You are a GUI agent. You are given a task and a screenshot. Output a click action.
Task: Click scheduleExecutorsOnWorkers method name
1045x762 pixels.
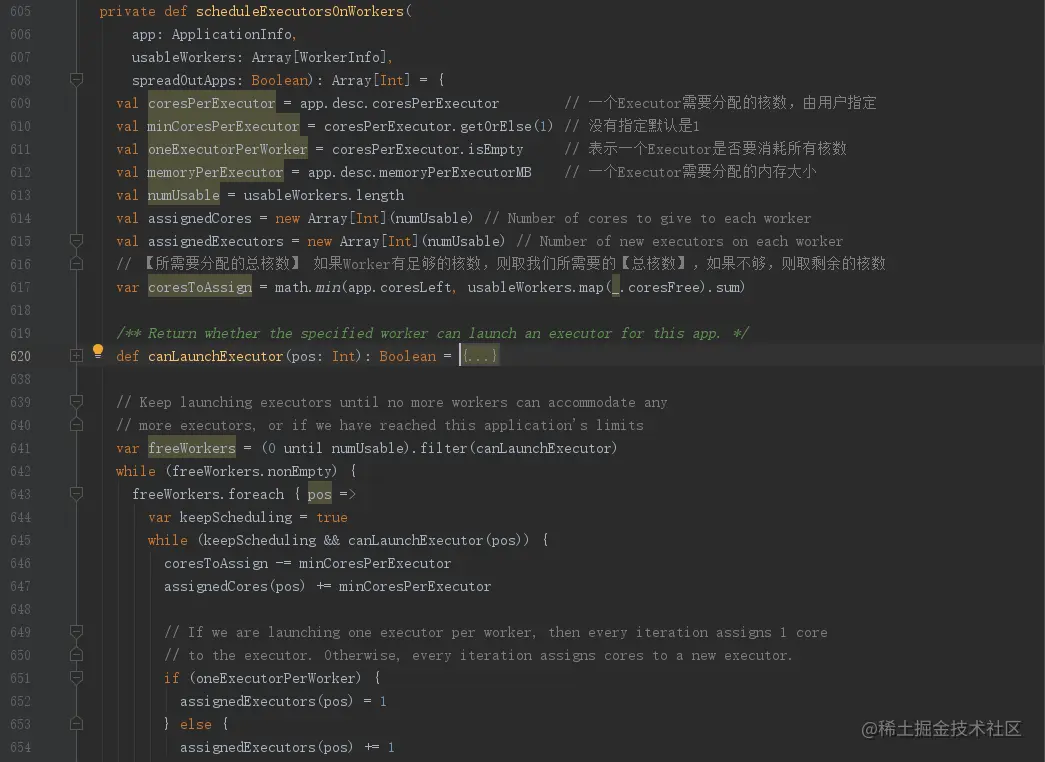coord(300,11)
